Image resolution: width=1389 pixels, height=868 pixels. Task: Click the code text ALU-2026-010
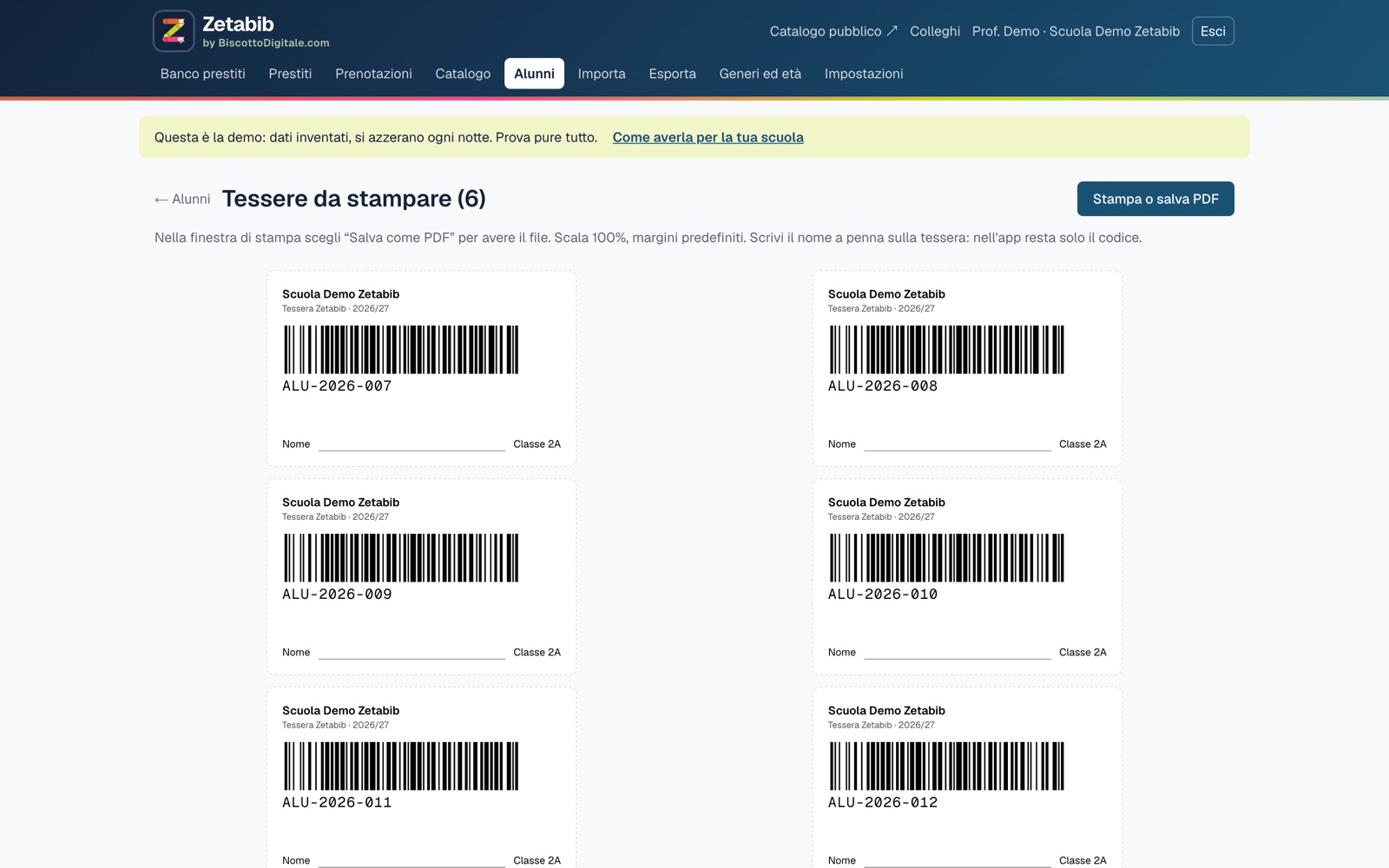(x=883, y=595)
